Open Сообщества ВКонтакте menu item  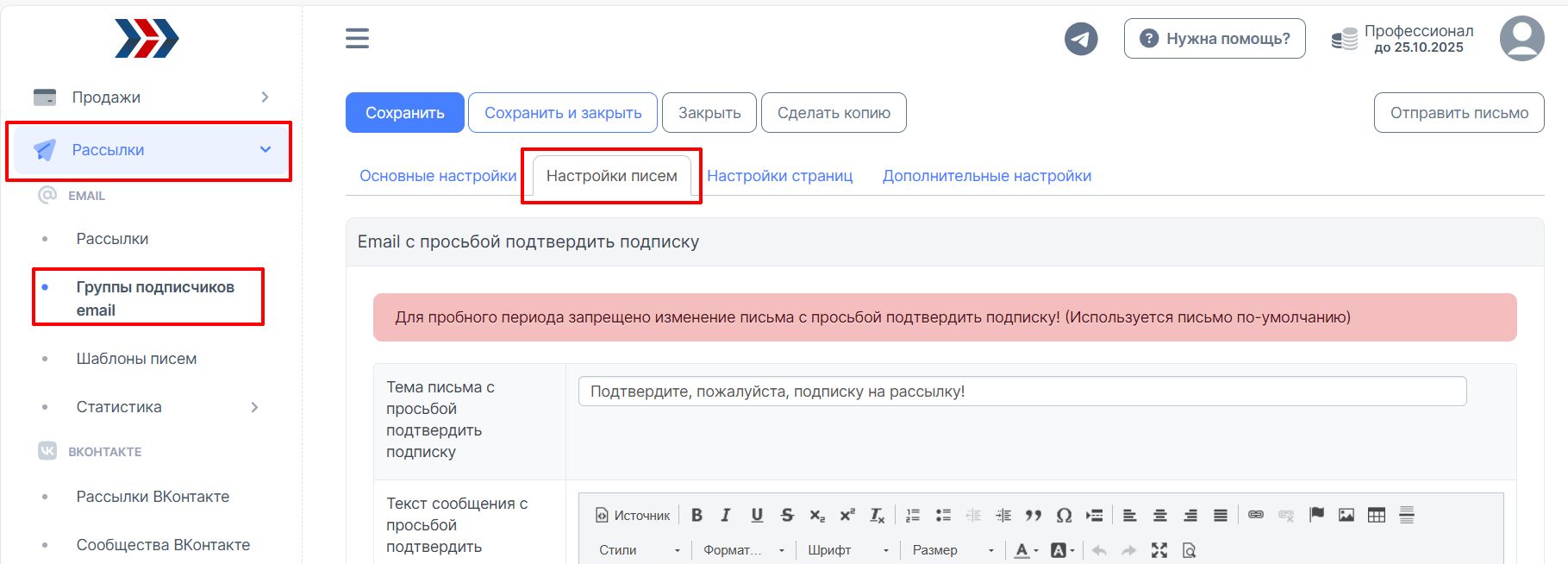[163, 545]
